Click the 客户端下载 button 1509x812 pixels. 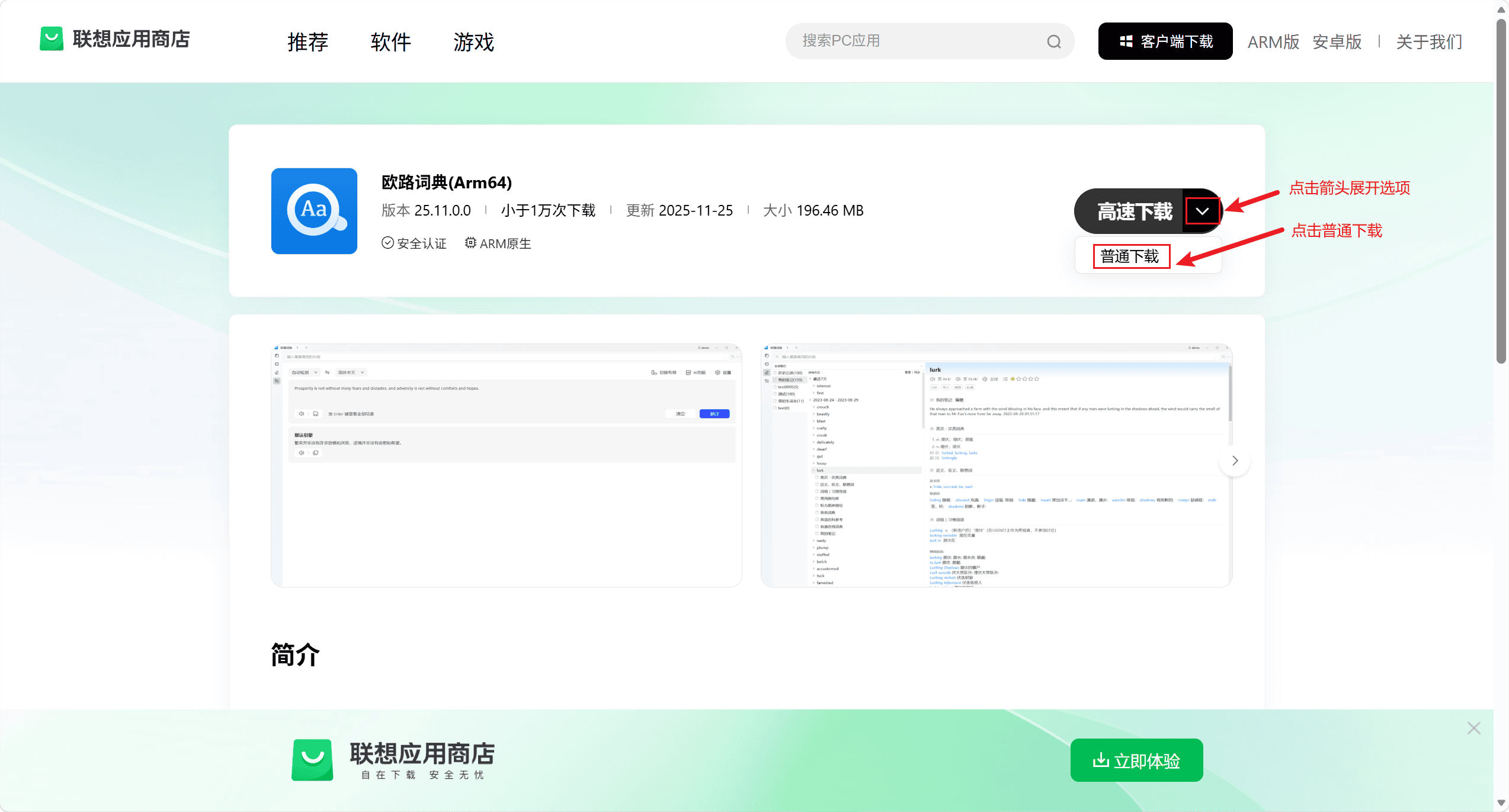(x=1165, y=41)
